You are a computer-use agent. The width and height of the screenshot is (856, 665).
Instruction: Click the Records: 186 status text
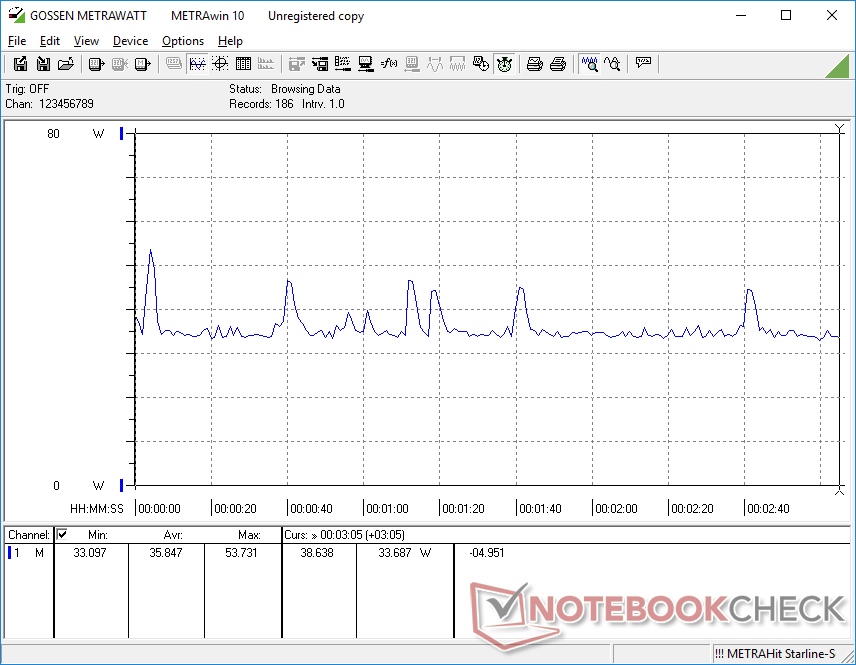click(x=261, y=104)
